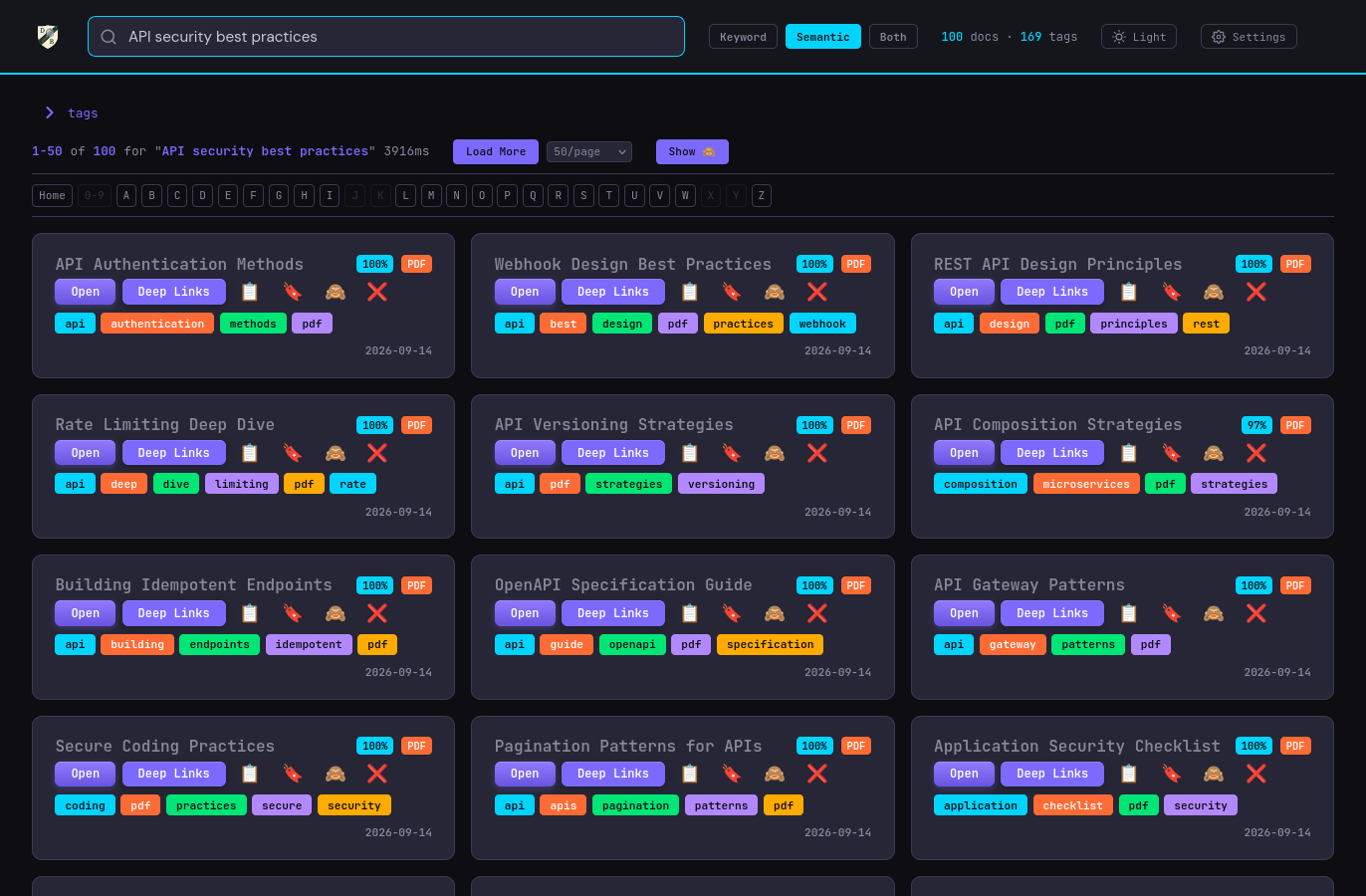Viewport: 1366px width, 896px height.
Task: Open the Rate Limiting Deep Dive document
Action: (86, 453)
